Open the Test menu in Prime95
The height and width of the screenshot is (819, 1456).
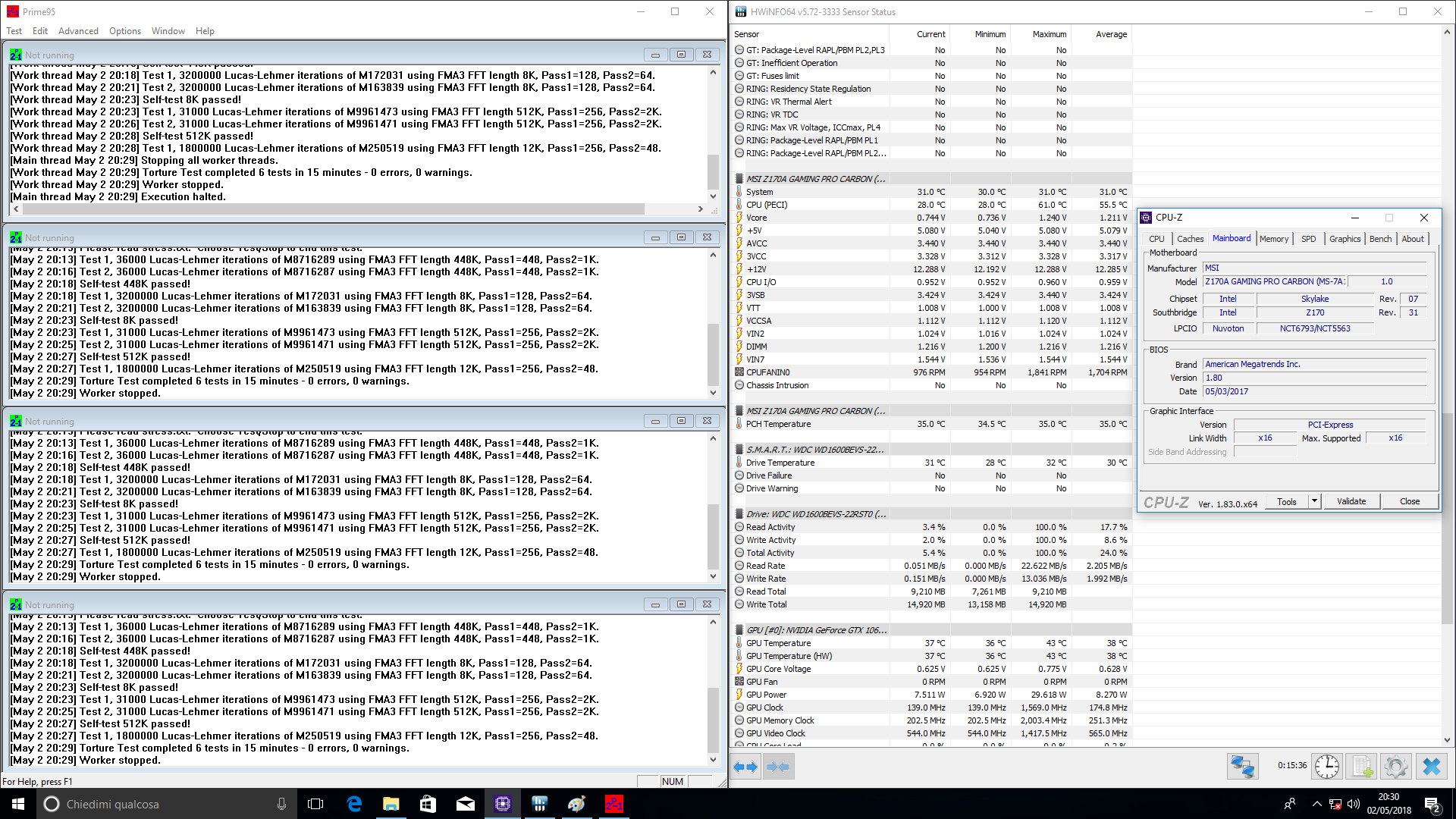[x=14, y=31]
